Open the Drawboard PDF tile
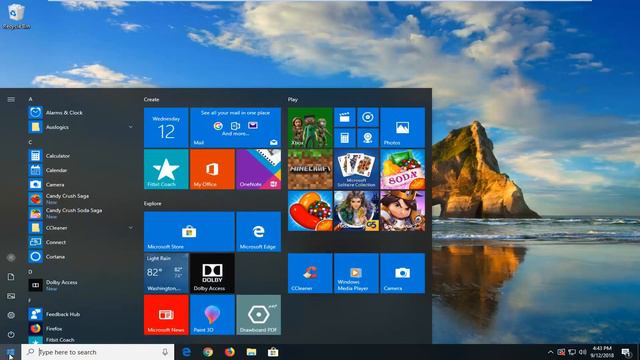 [258, 315]
